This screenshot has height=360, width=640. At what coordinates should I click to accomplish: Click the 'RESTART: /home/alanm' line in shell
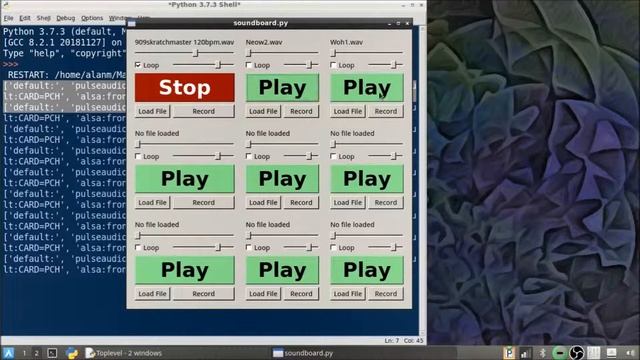[67, 75]
